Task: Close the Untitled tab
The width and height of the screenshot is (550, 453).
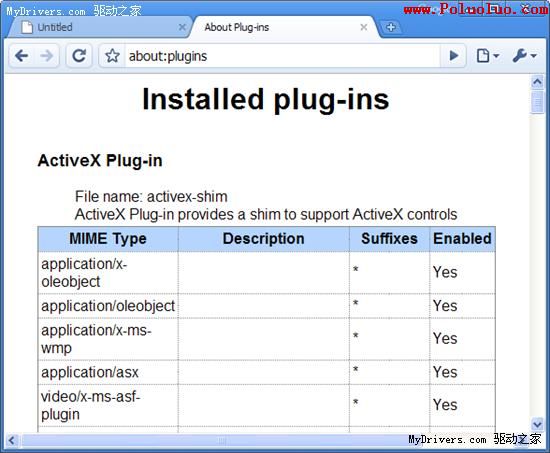Action: point(182,27)
